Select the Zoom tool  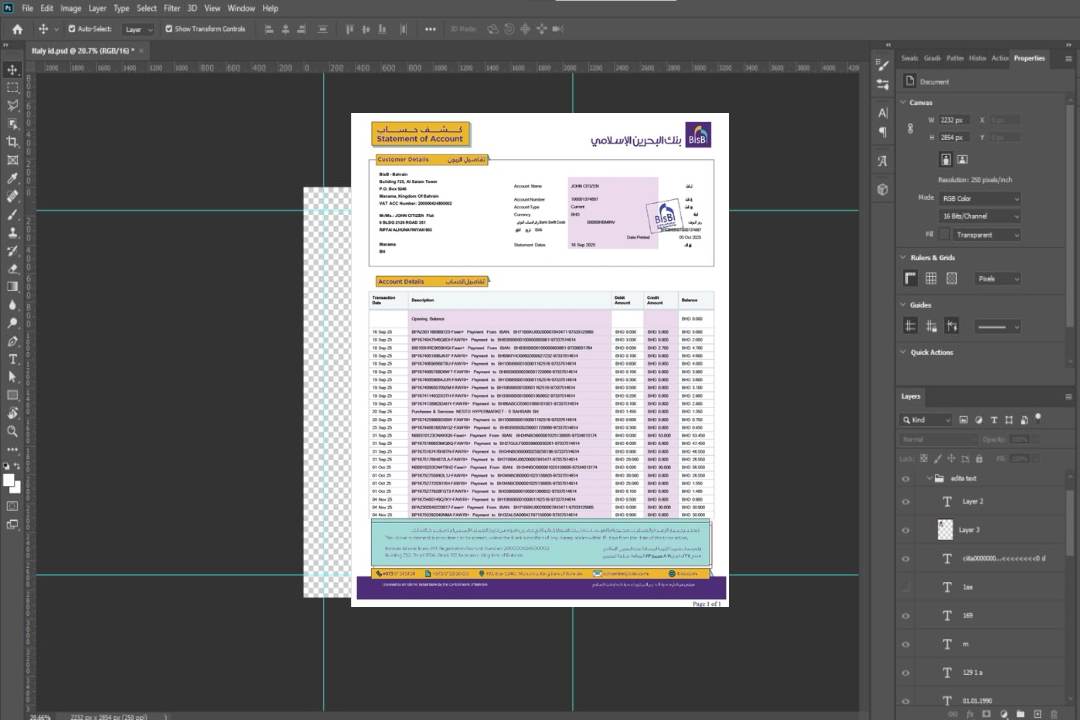click(x=12, y=431)
